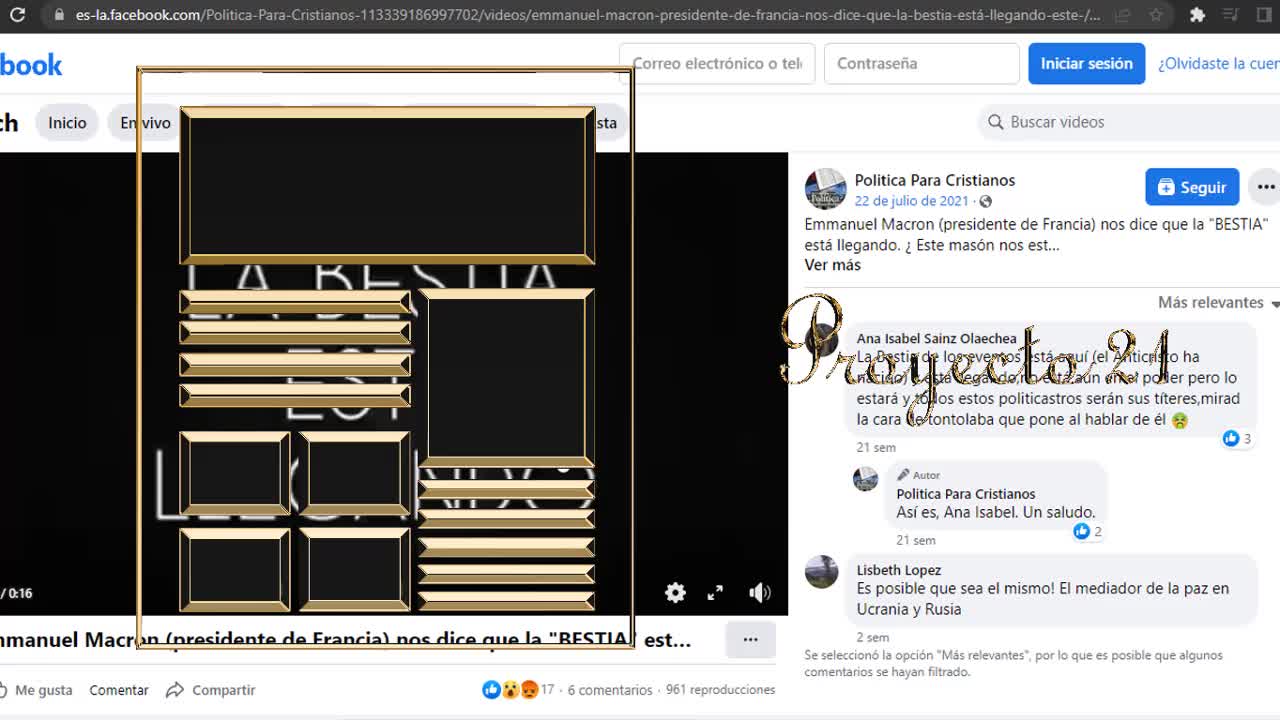The height and width of the screenshot is (720, 1280).
Task: Click the video title below the player
Action: coord(346,639)
